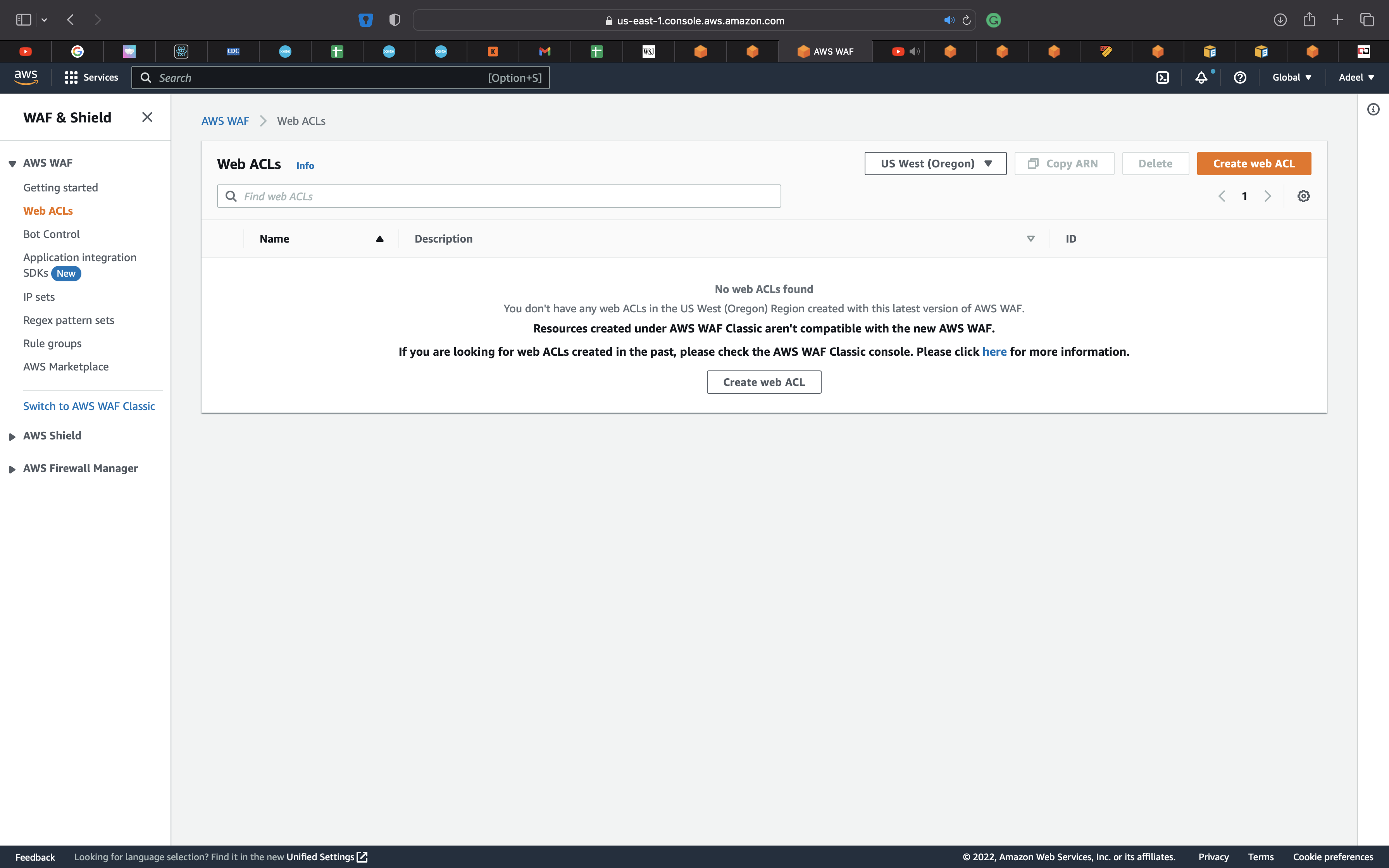
Task: Click Switch to AWS WAF Classic link
Action: click(89, 406)
